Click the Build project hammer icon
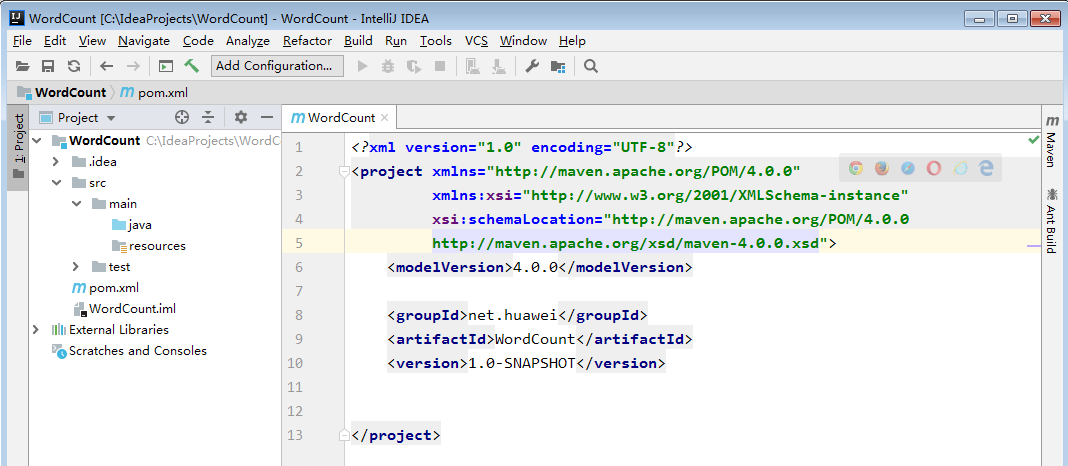Image resolution: width=1068 pixels, height=466 pixels. pos(191,66)
